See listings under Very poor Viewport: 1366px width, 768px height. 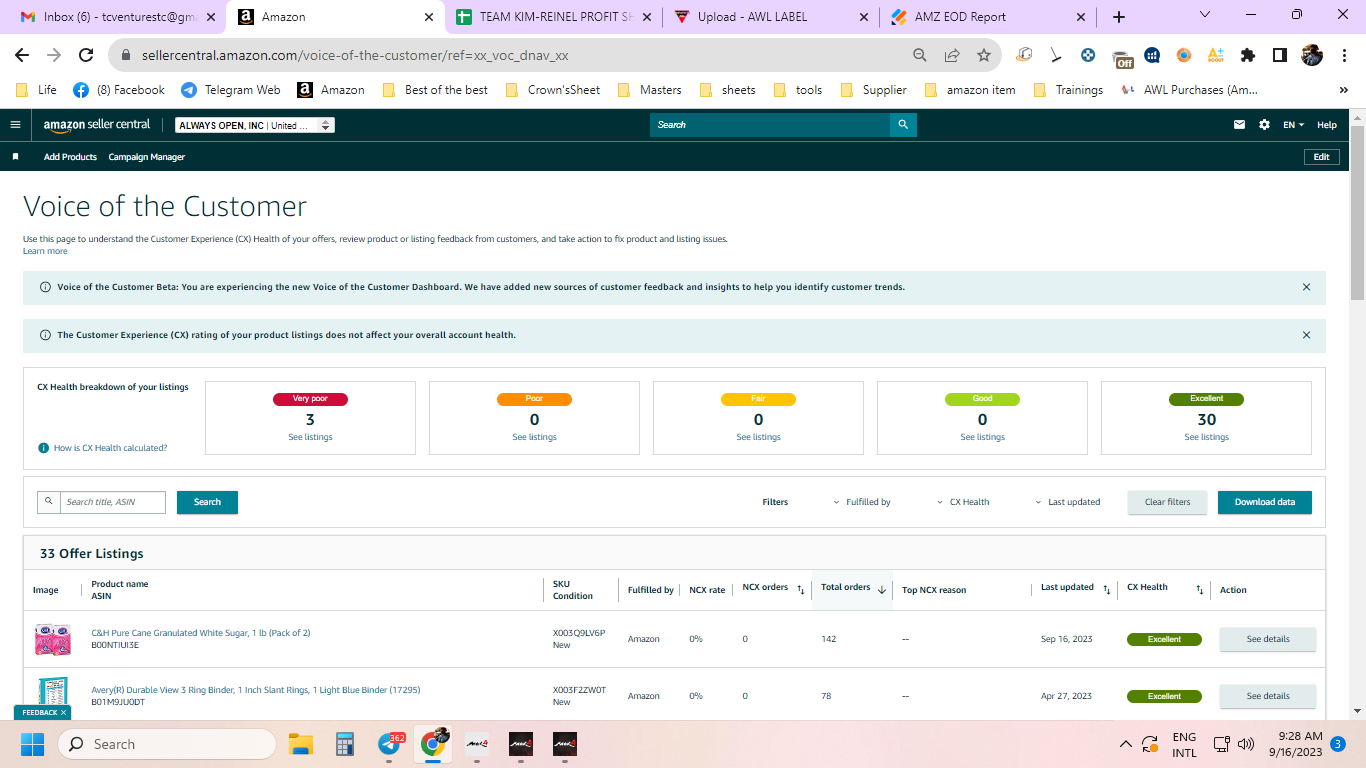[310, 437]
